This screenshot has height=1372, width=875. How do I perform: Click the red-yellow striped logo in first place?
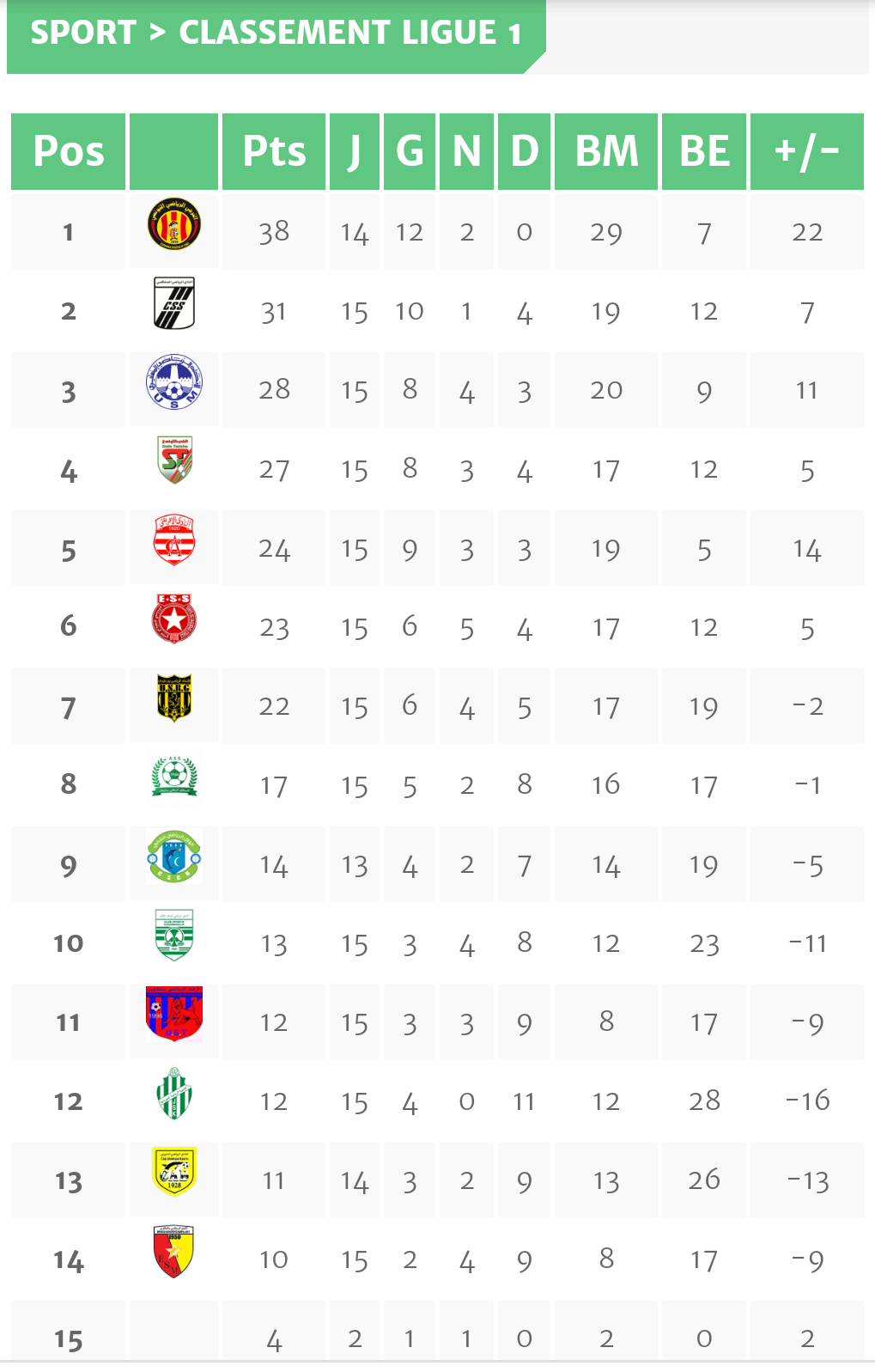point(174,223)
